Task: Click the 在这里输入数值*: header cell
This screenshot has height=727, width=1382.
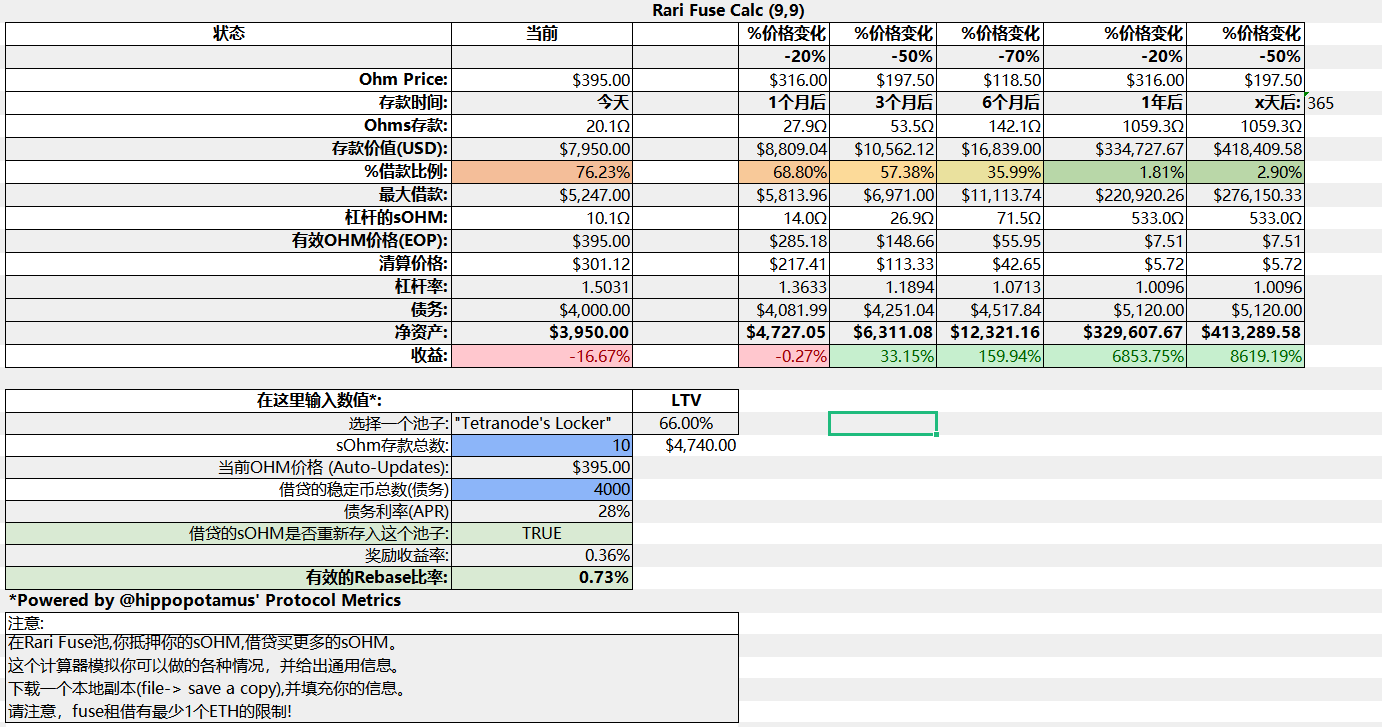Action: tap(319, 401)
